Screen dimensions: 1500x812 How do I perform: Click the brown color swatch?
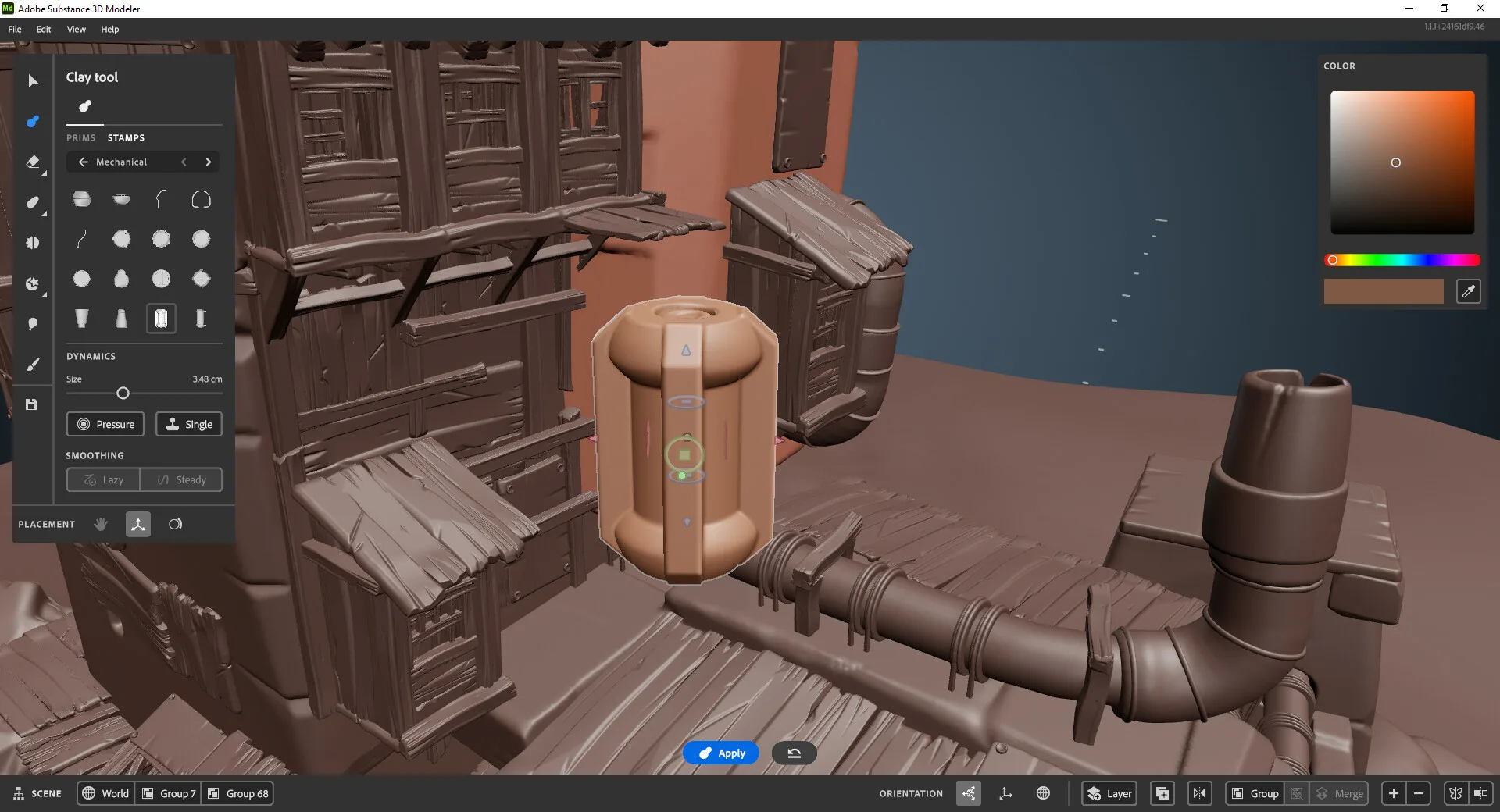pyautogui.click(x=1383, y=291)
